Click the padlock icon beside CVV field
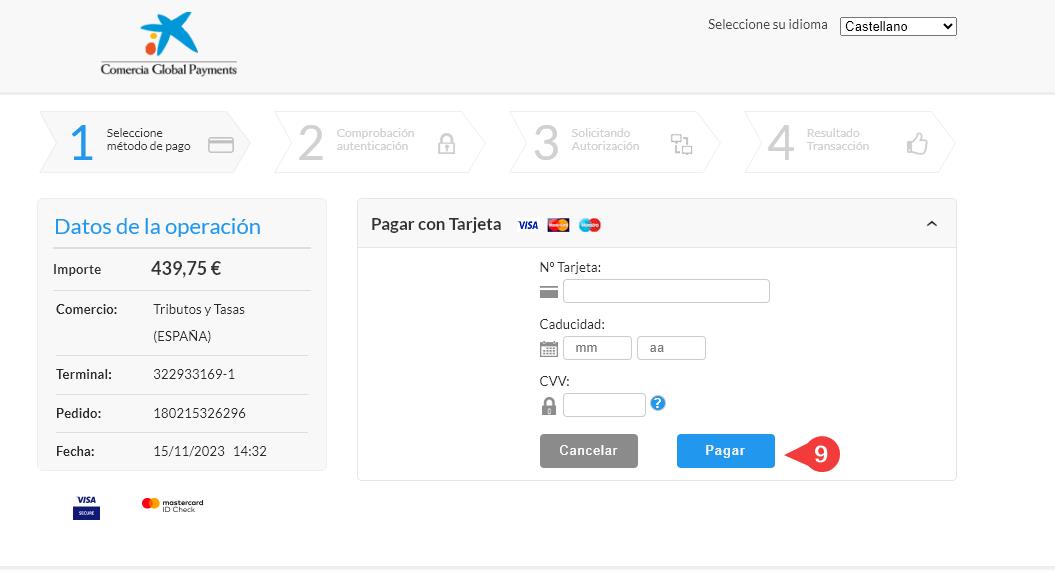This screenshot has height=571, width=1055. (x=548, y=406)
